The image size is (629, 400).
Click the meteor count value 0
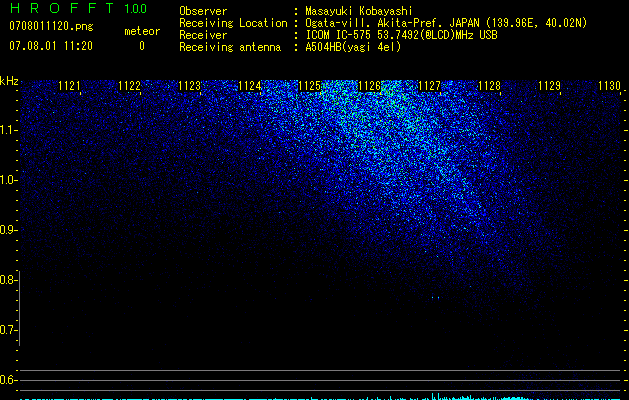(x=142, y=46)
